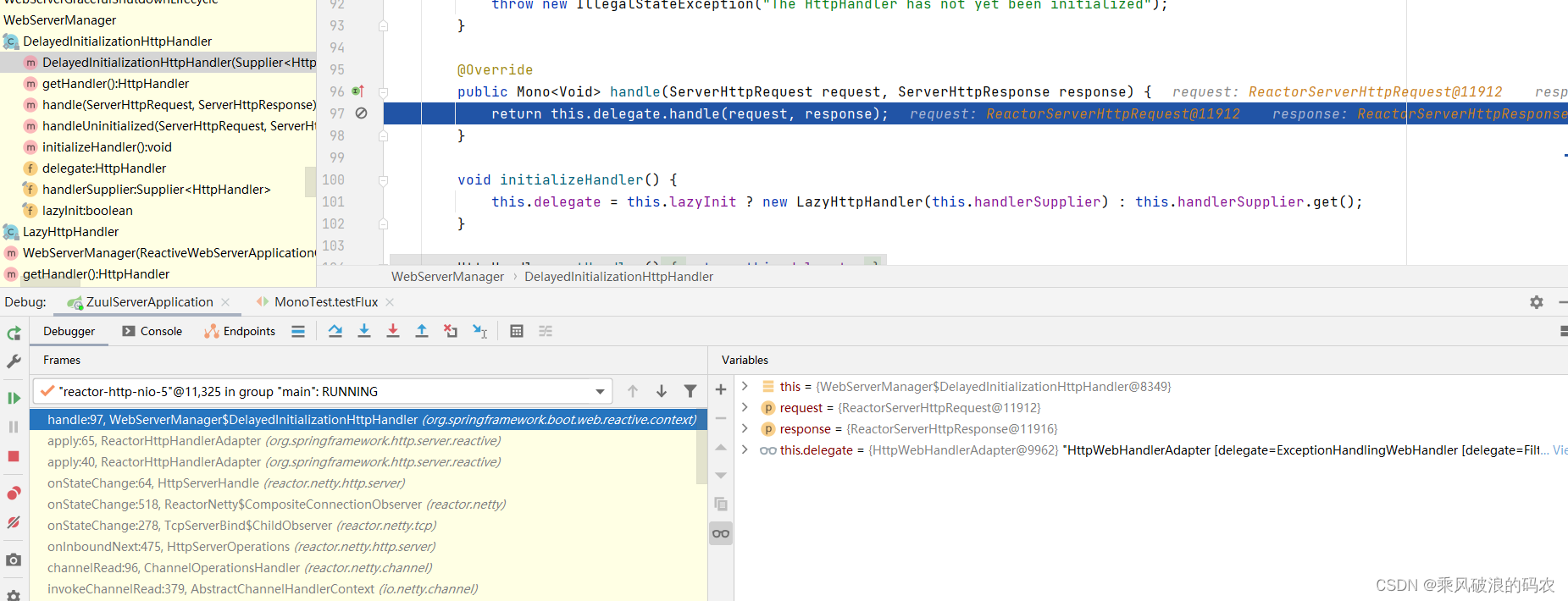Switch to the Console tab

[152, 331]
